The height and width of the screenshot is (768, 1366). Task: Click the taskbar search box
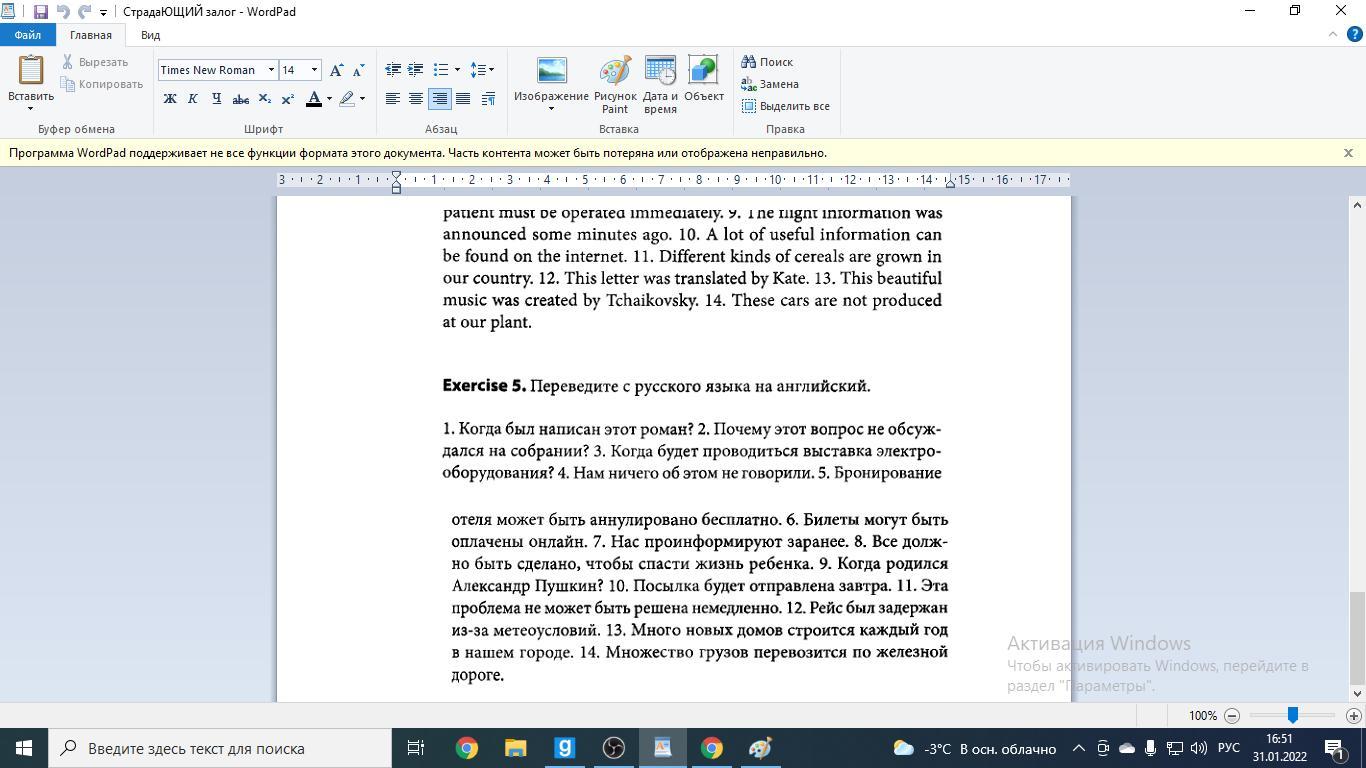[x=220, y=748]
